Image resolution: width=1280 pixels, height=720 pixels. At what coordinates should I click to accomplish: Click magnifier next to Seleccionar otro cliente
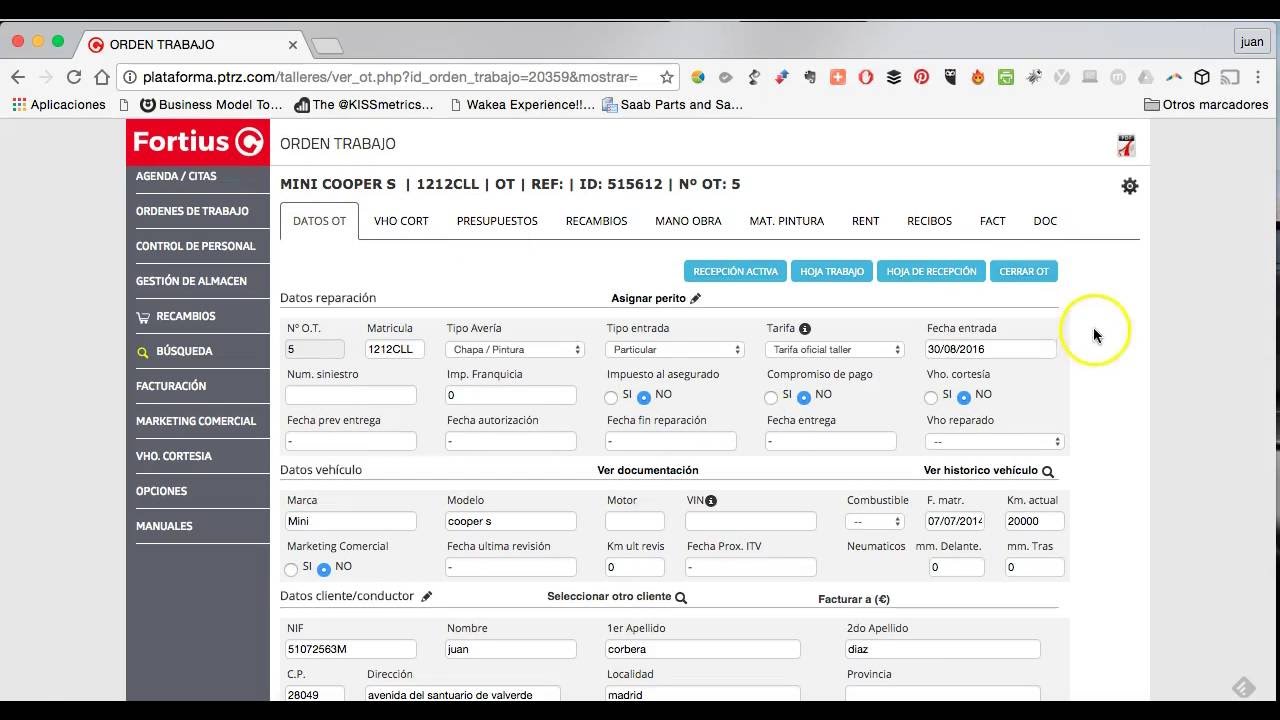coord(681,597)
